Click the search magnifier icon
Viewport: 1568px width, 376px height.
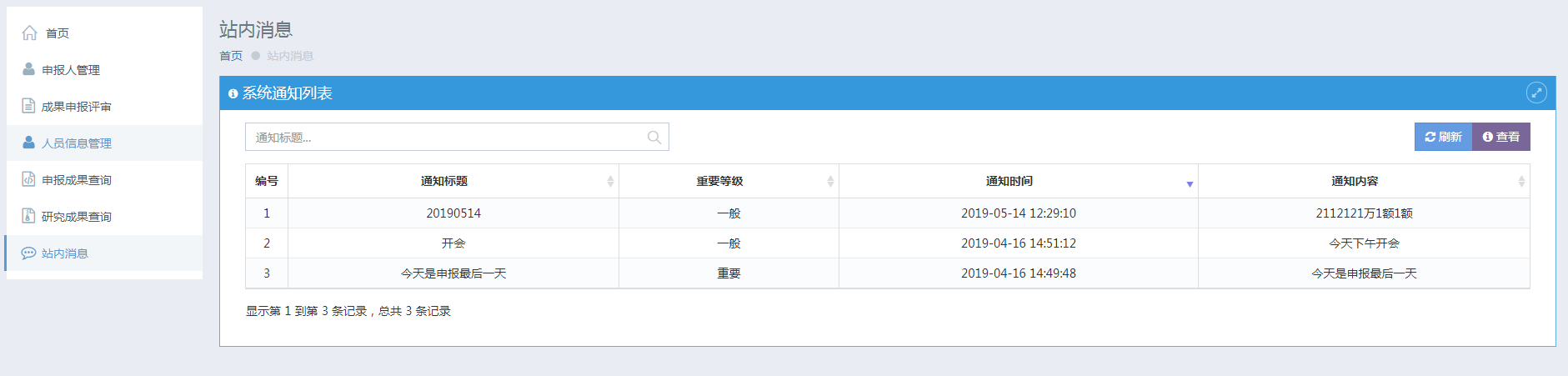click(654, 138)
